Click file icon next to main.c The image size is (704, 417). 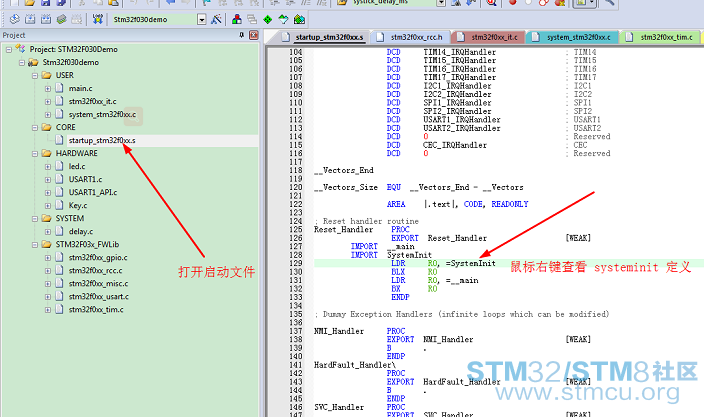tap(59, 88)
